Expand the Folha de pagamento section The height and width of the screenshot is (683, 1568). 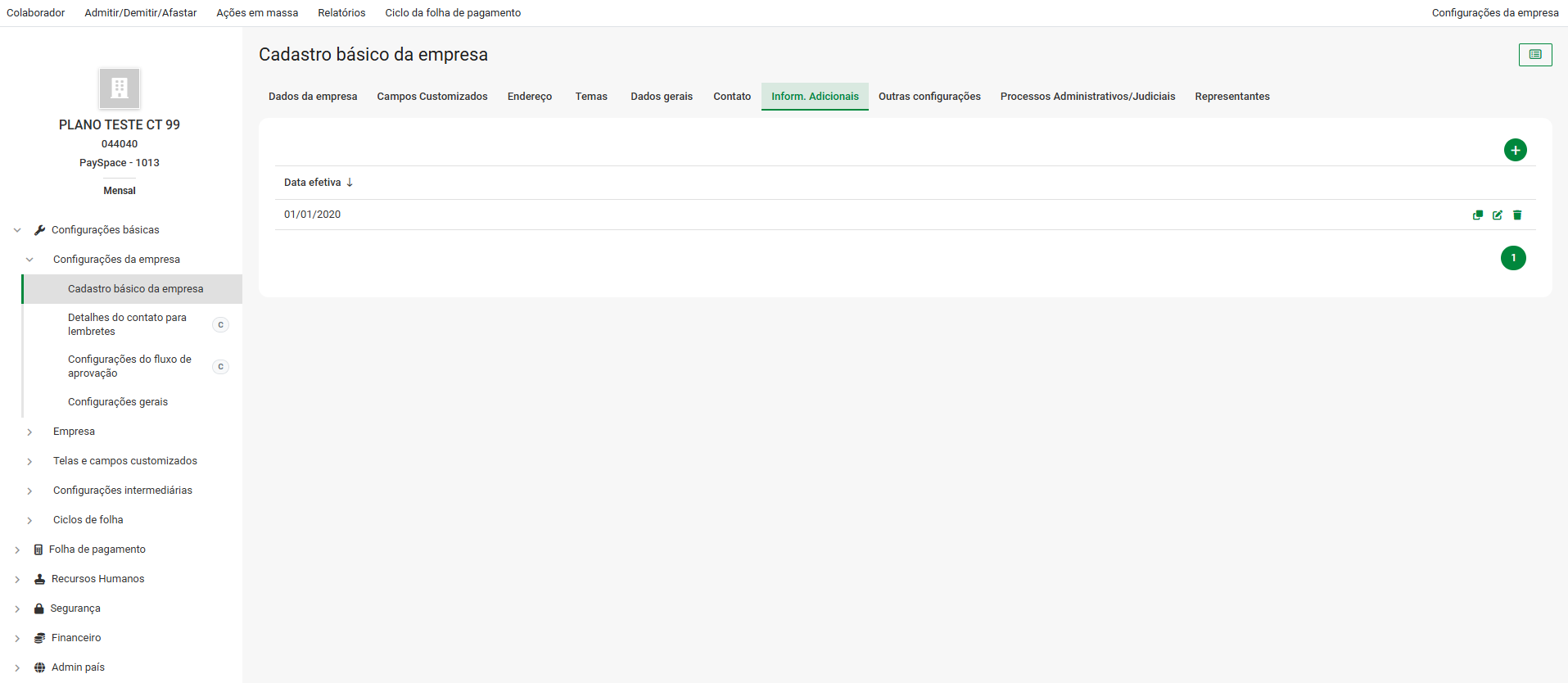coord(17,550)
